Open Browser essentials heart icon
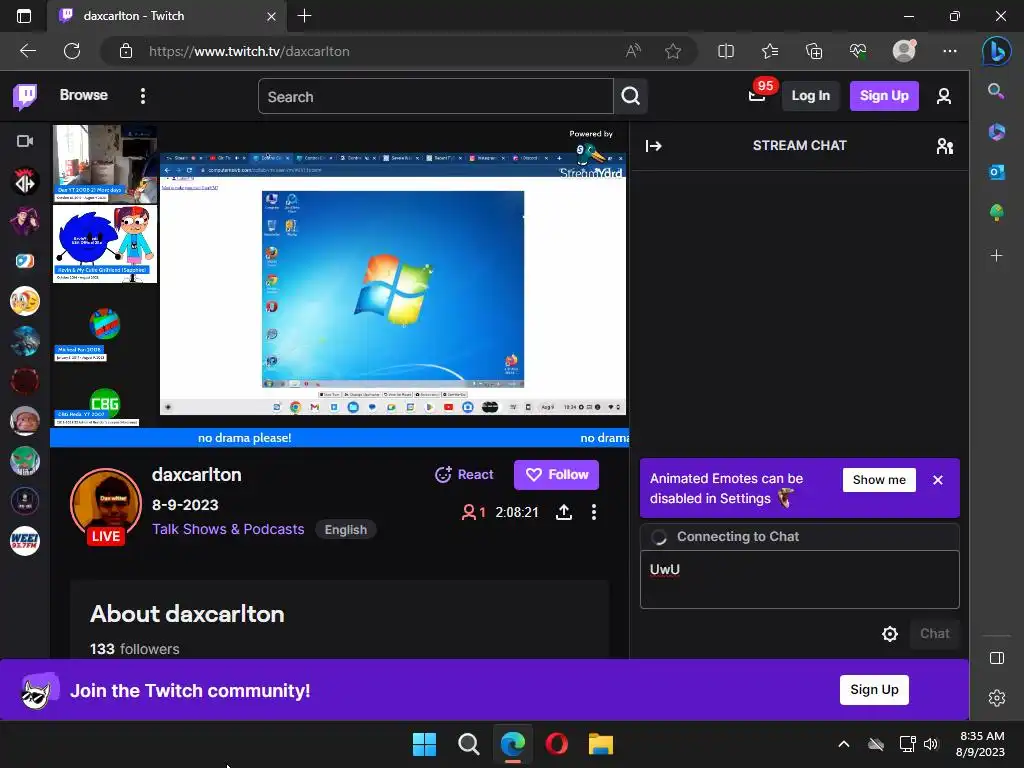Viewport: 1024px width, 768px height. [x=858, y=51]
